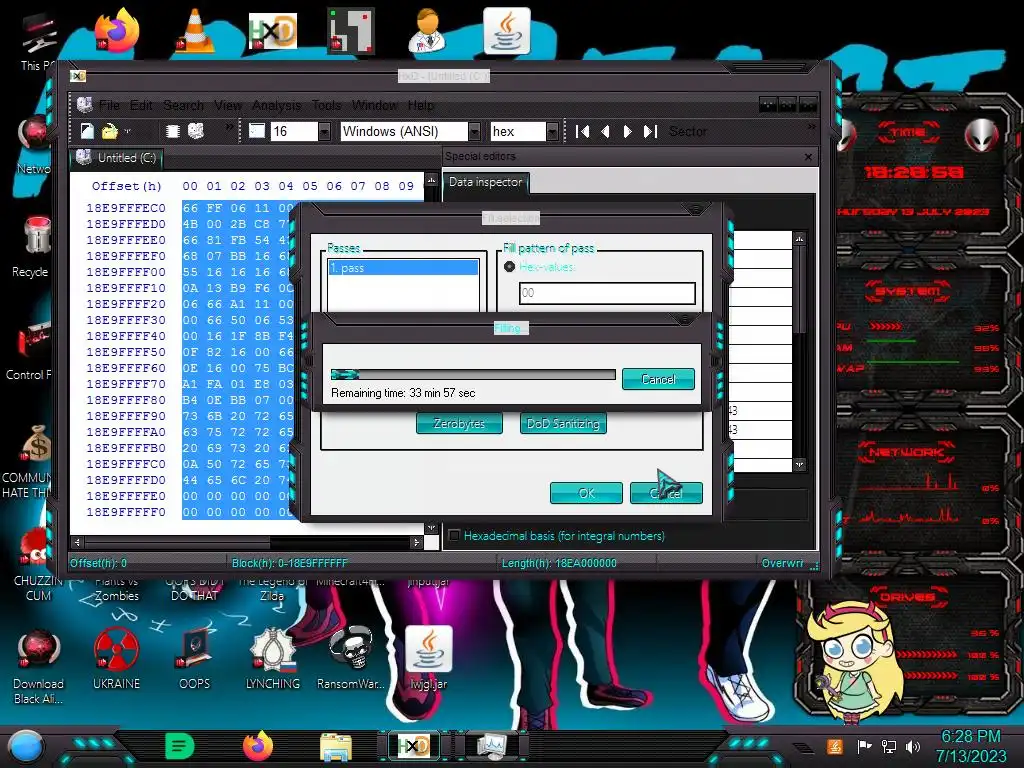Open the Windows (ANSI) charset dropdown
The height and width of the screenshot is (768, 1024).
point(475,131)
